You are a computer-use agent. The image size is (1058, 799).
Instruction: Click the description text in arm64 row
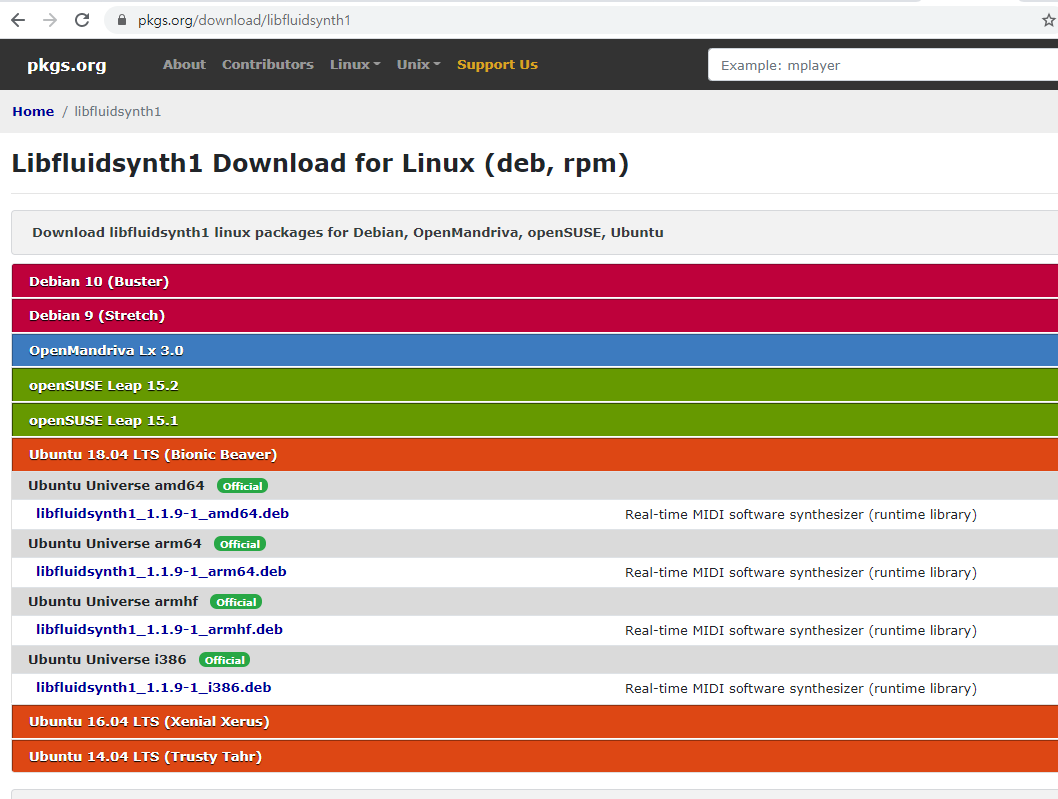[801, 572]
